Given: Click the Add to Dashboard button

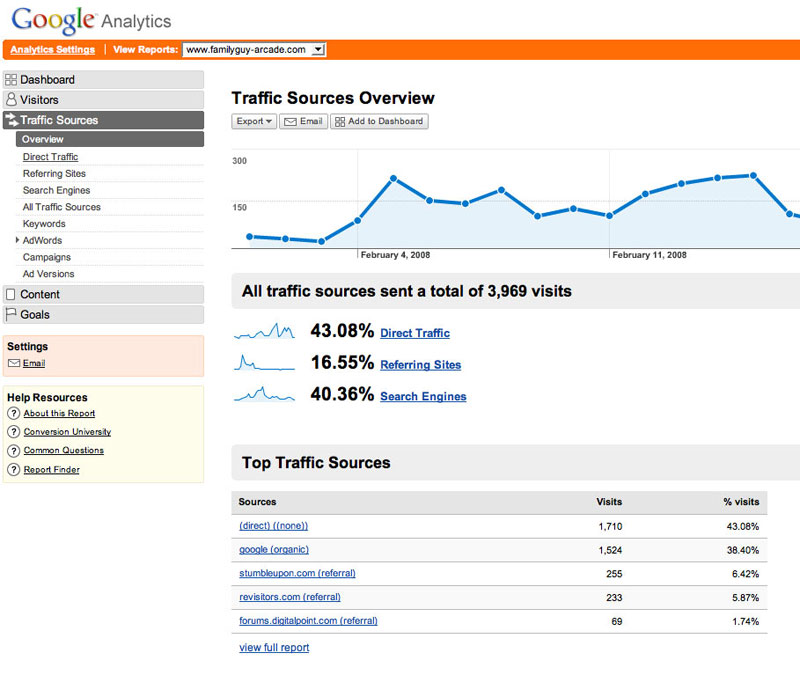Looking at the screenshot, I should pos(379,121).
